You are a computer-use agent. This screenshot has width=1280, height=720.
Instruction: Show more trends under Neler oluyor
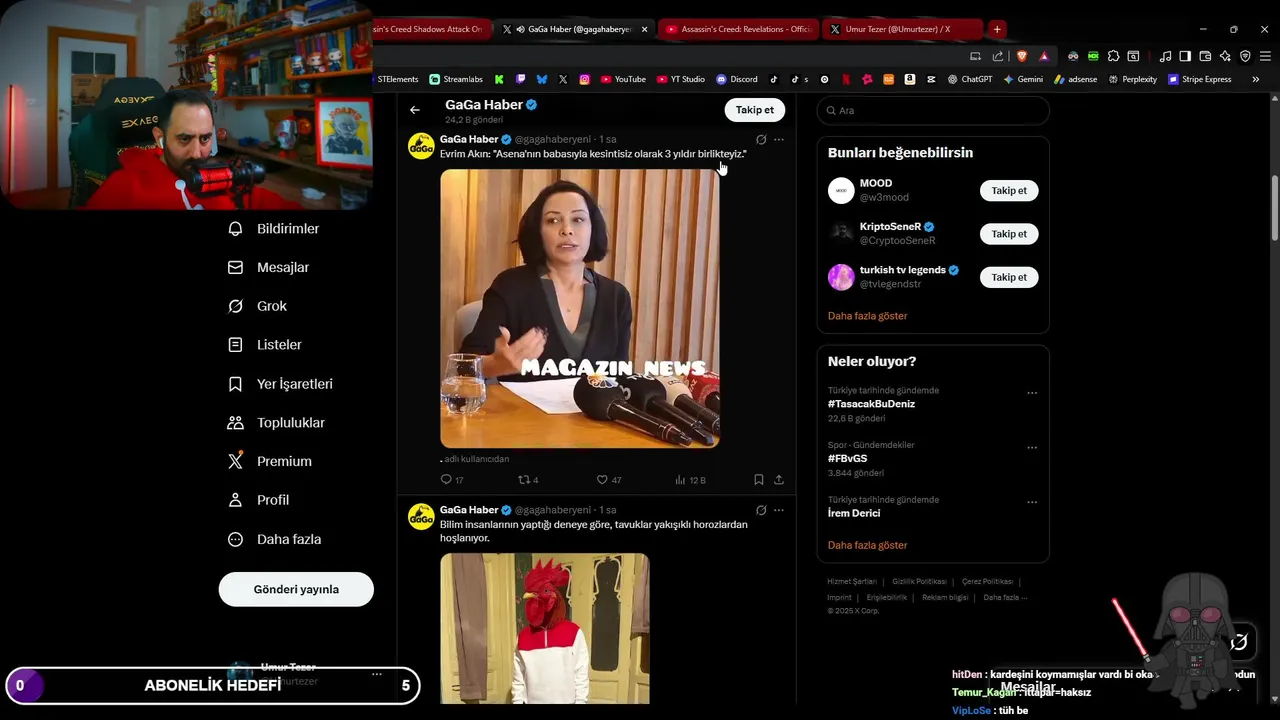click(867, 545)
